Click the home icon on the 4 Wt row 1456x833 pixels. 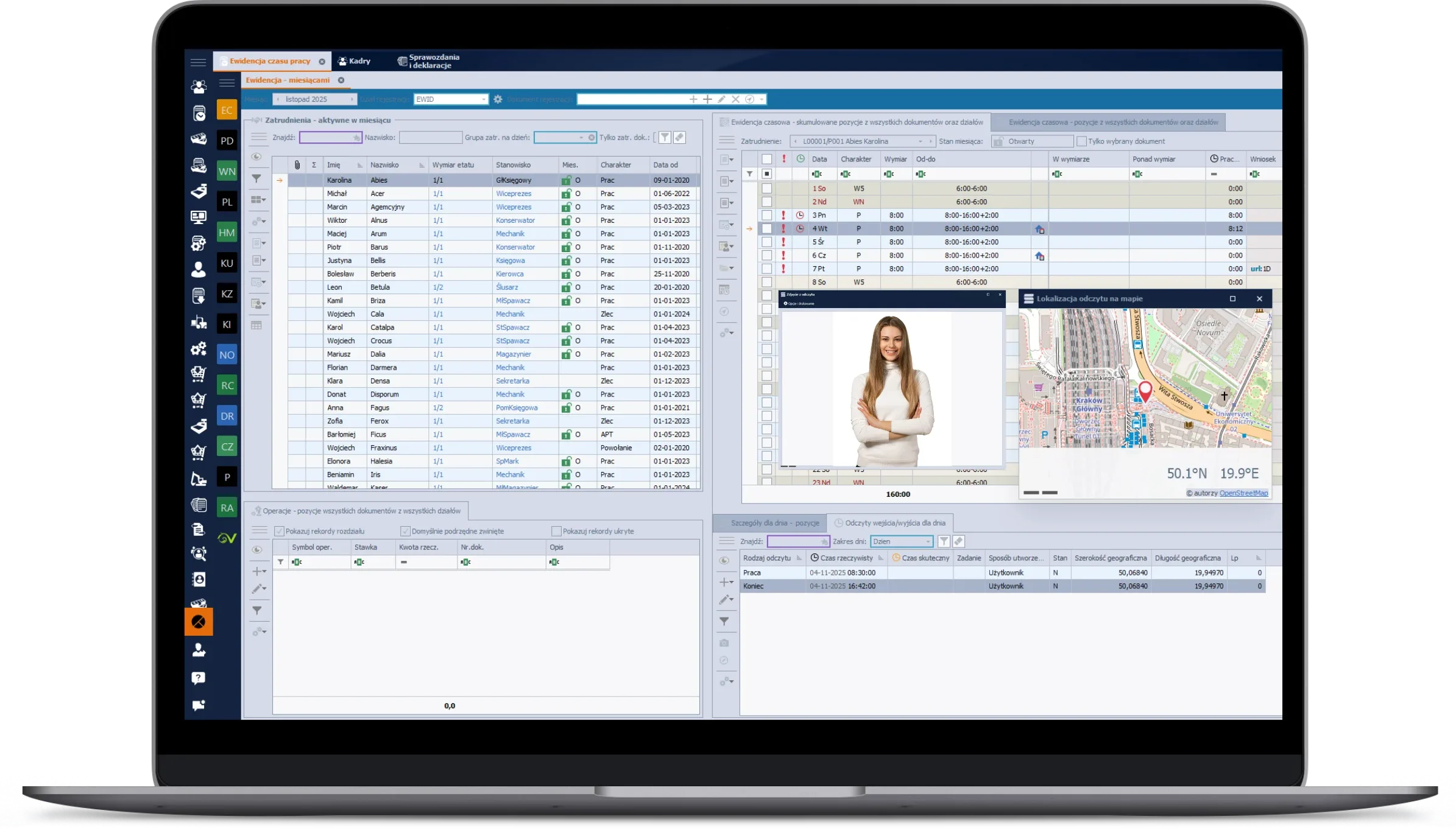1039,229
